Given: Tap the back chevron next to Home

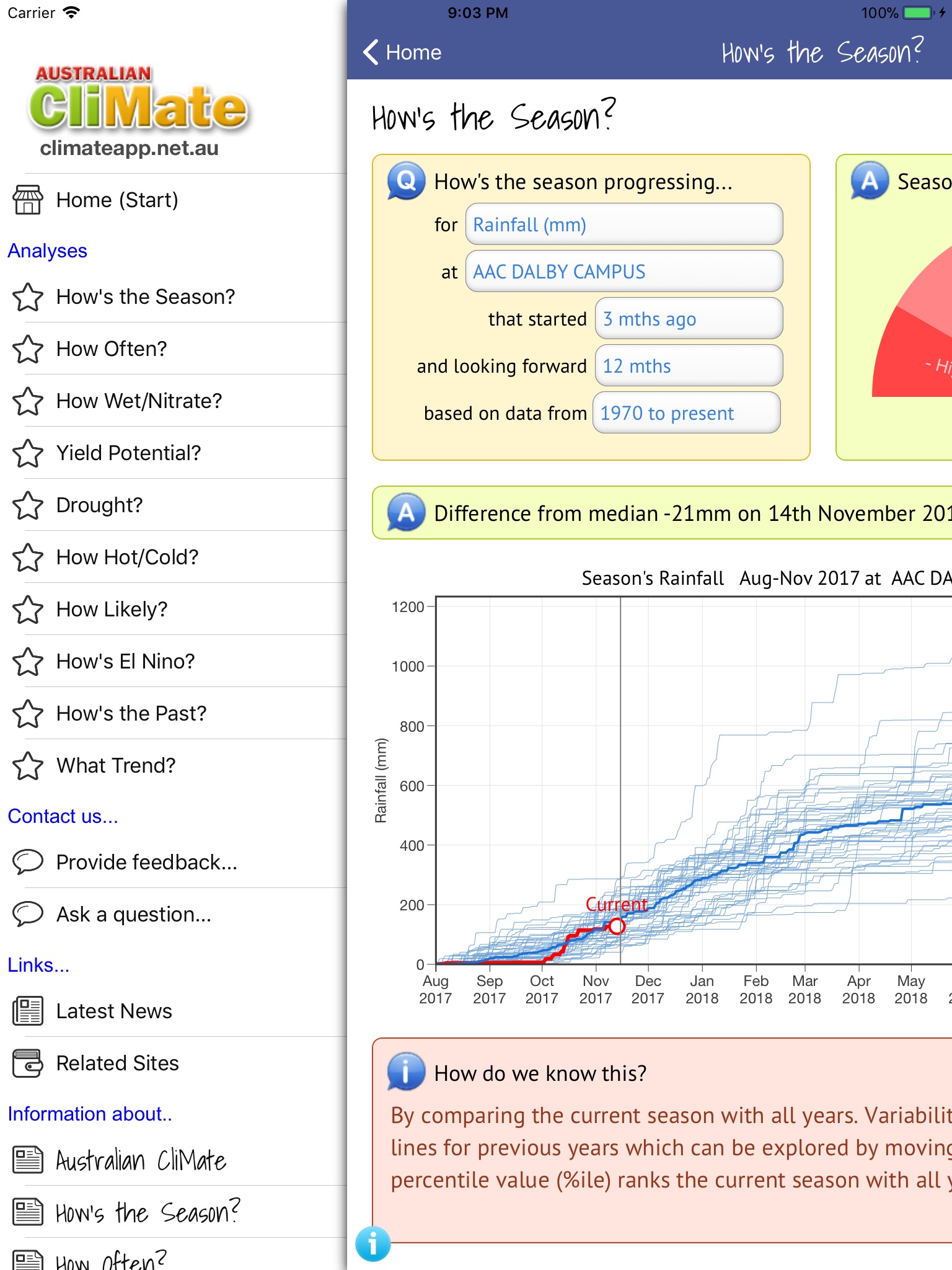Looking at the screenshot, I should pos(371,52).
